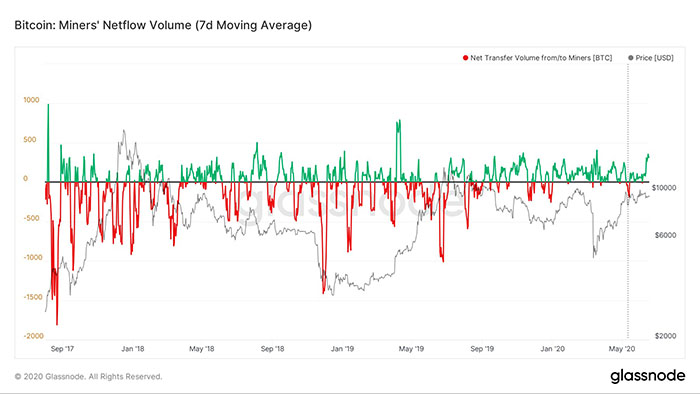Click the Jan '19 date label
Viewport: 700px width, 394px height.
coord(342,349)
